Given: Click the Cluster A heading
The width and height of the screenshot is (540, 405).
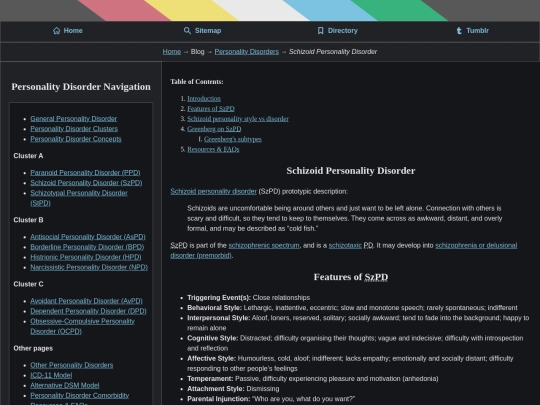Looking at the screenshot, I should pos(28,156).
